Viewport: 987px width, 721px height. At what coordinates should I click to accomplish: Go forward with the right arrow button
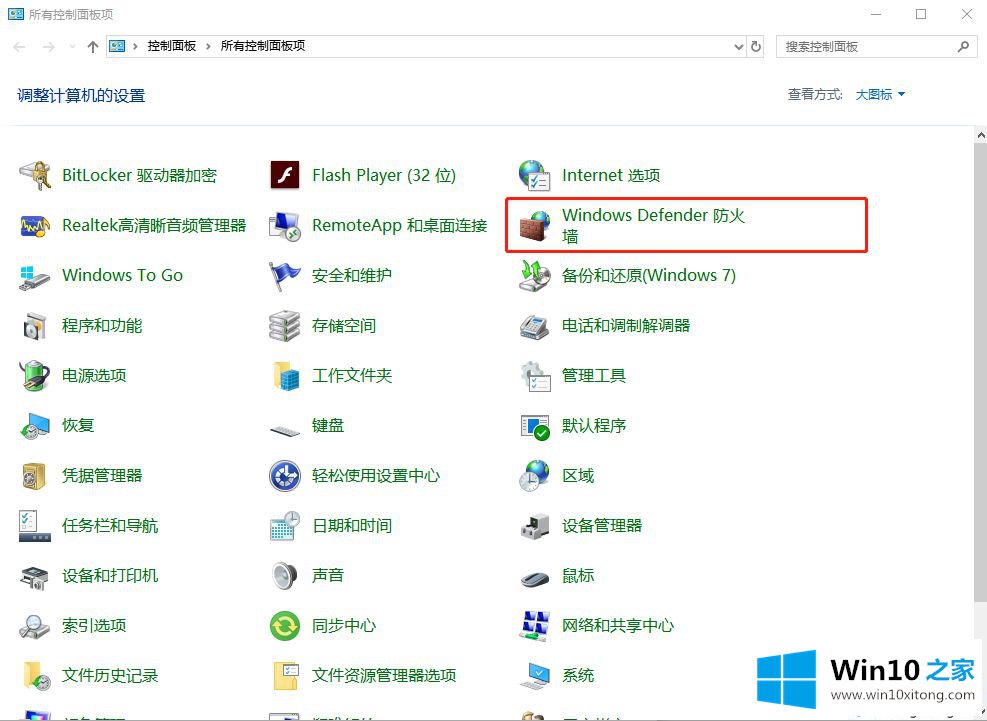(x=48, y=47)
